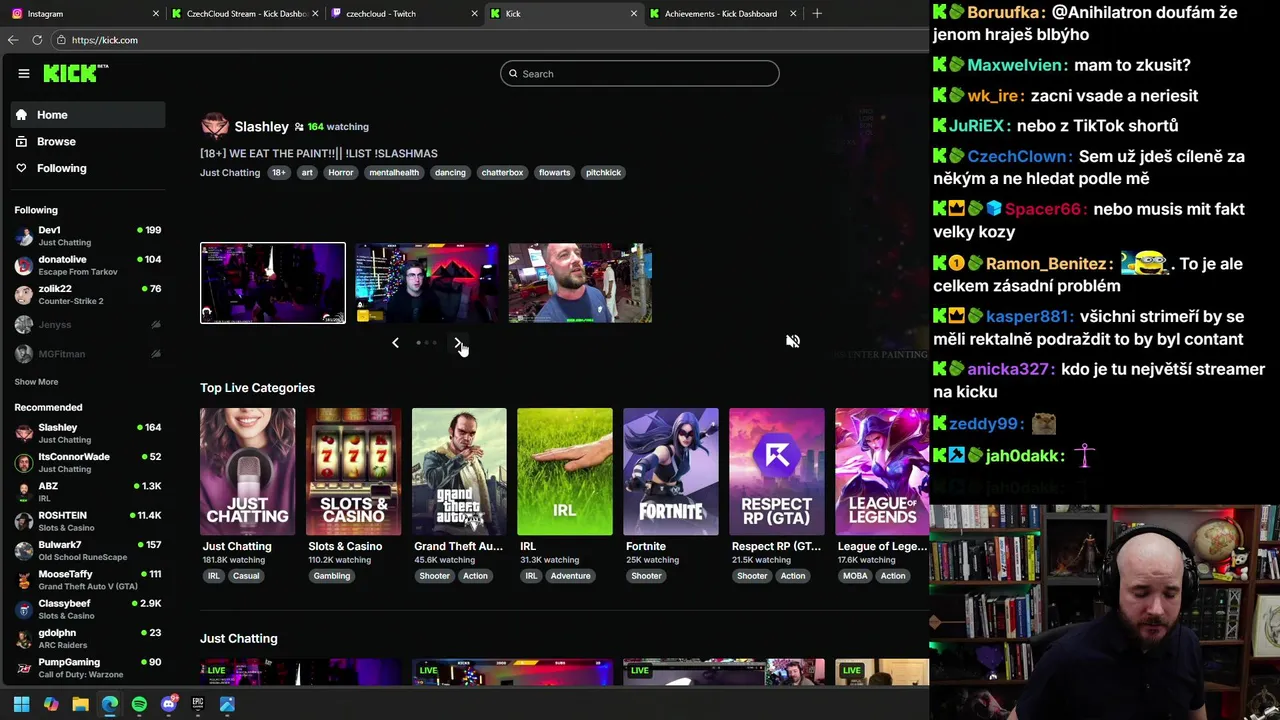Open Slots & Casino category card
The height and width of the screenshot is (720, 1280).
pos(353,471)
